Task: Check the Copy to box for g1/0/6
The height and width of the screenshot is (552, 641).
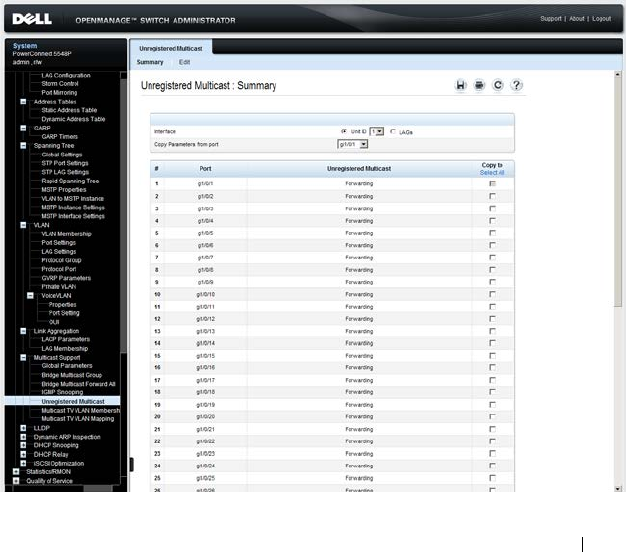Action: (x=493, y=245)
